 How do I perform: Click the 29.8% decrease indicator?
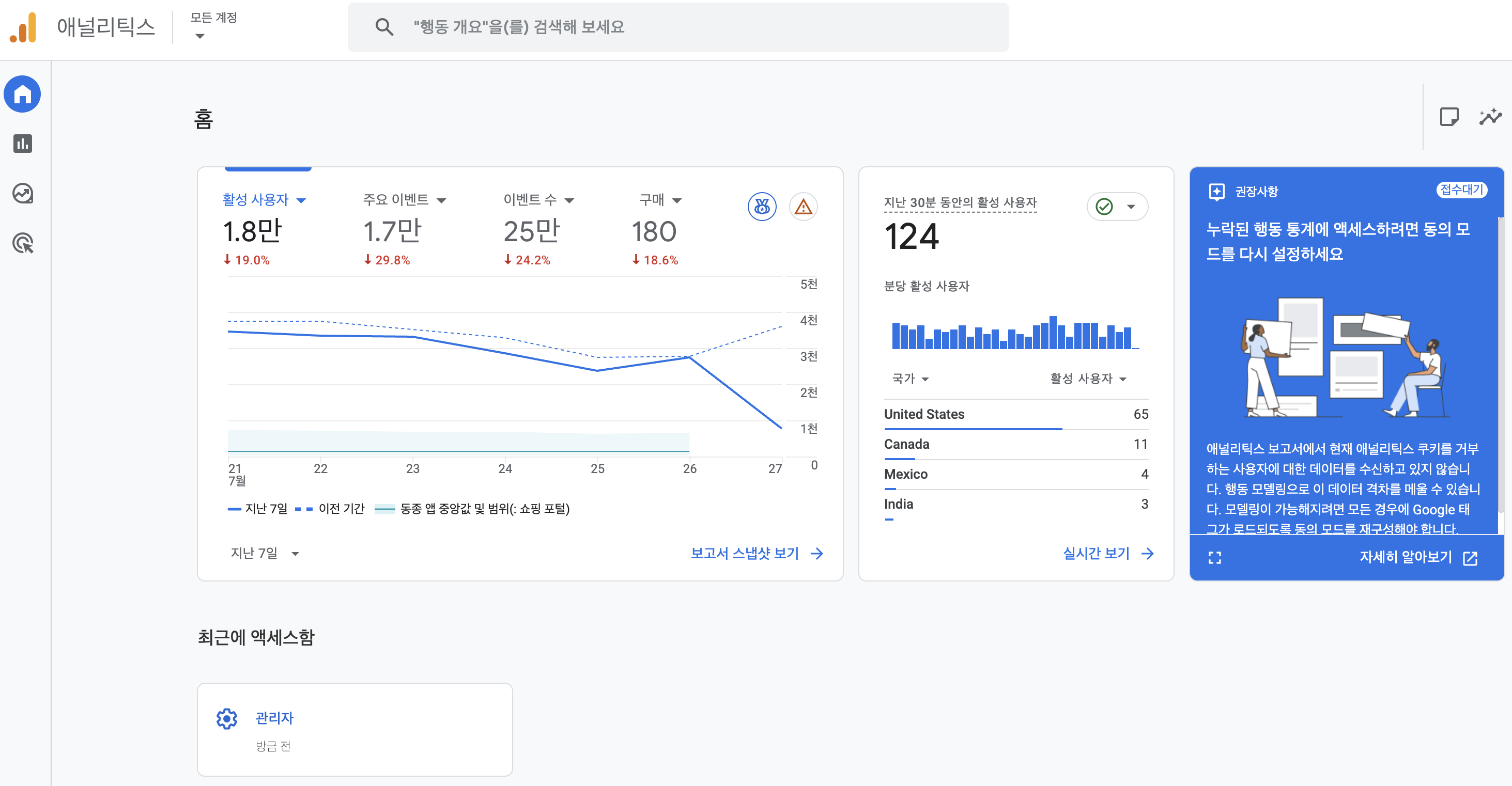pos(386,260)
